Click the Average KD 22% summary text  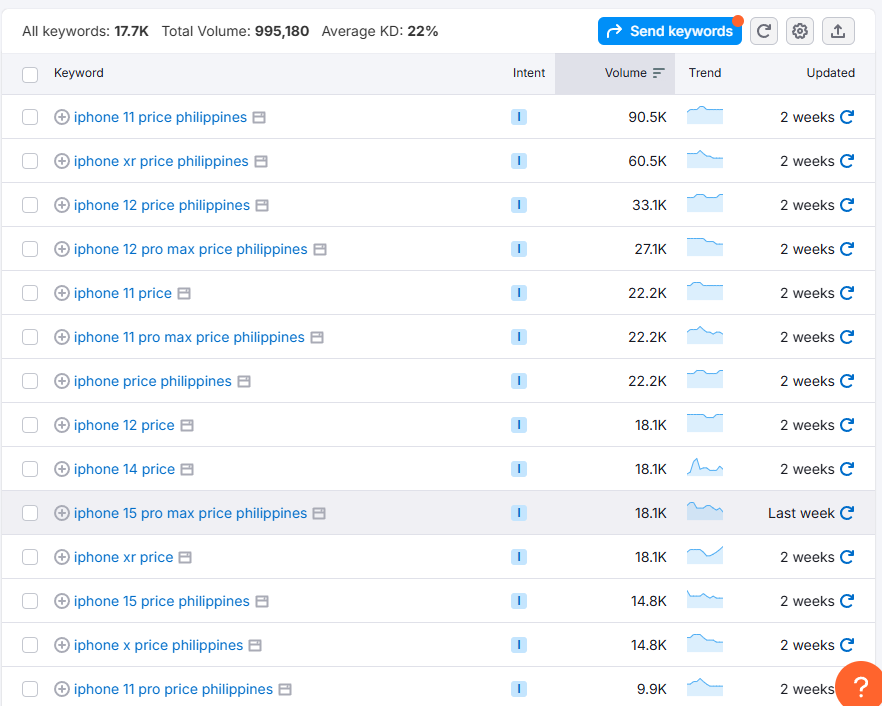(380, 32)
